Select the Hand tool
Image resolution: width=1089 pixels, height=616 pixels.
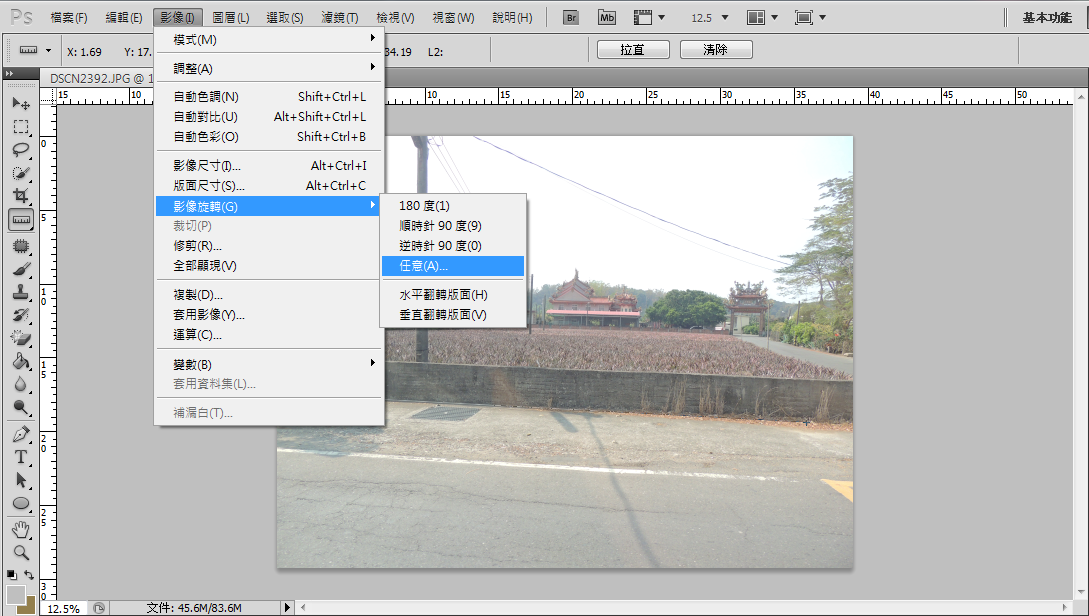pyautogui.click(x=21, y=530)
